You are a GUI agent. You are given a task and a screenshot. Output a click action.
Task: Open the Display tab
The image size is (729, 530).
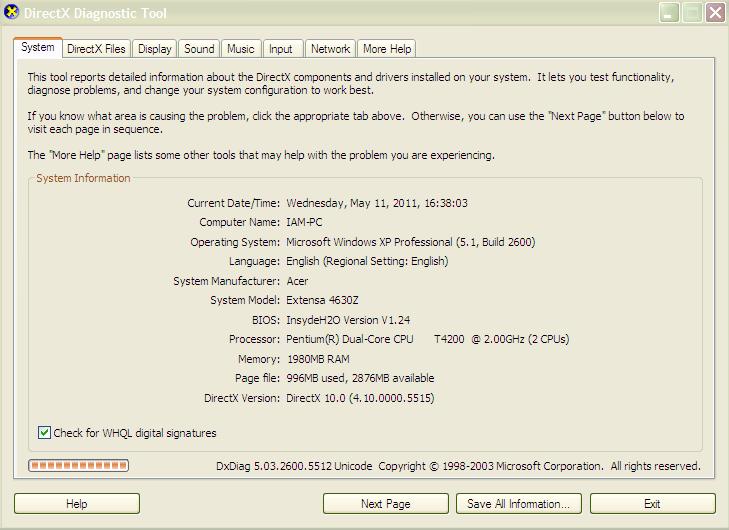[154, 49]
